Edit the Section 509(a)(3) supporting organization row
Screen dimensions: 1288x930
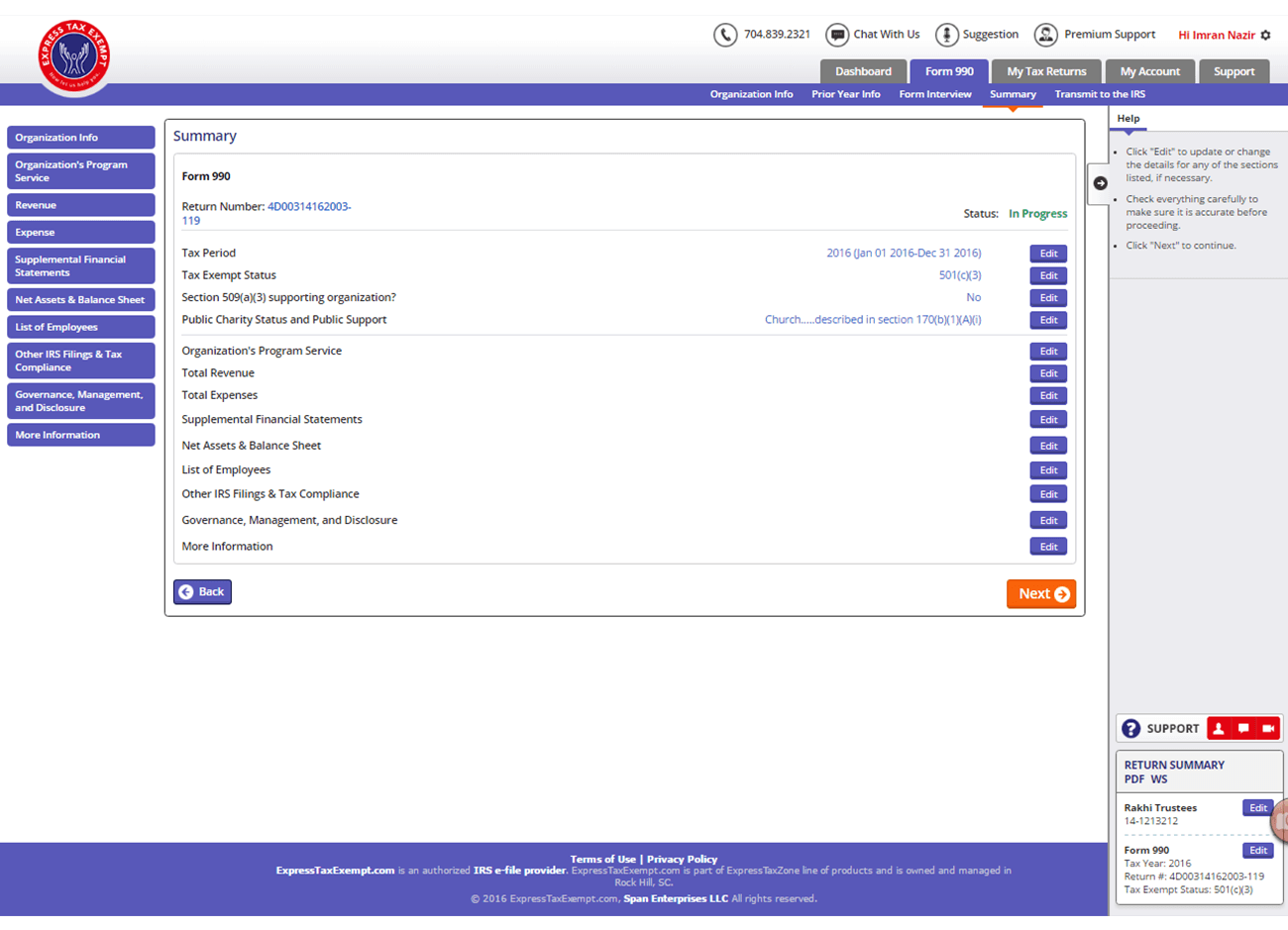click(1048, 297)
